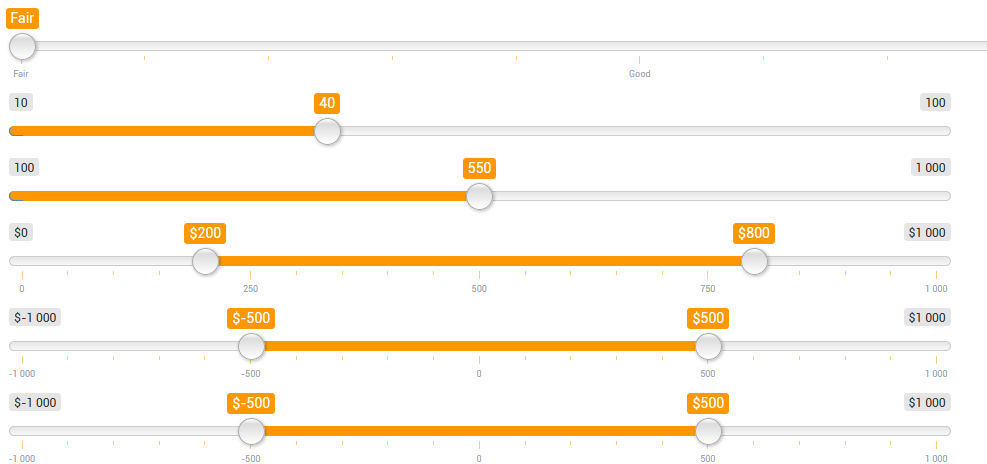Click the $-500 handle on the bottom slider
The width and height of the screenshot is (987, 464).
point(251,431)
